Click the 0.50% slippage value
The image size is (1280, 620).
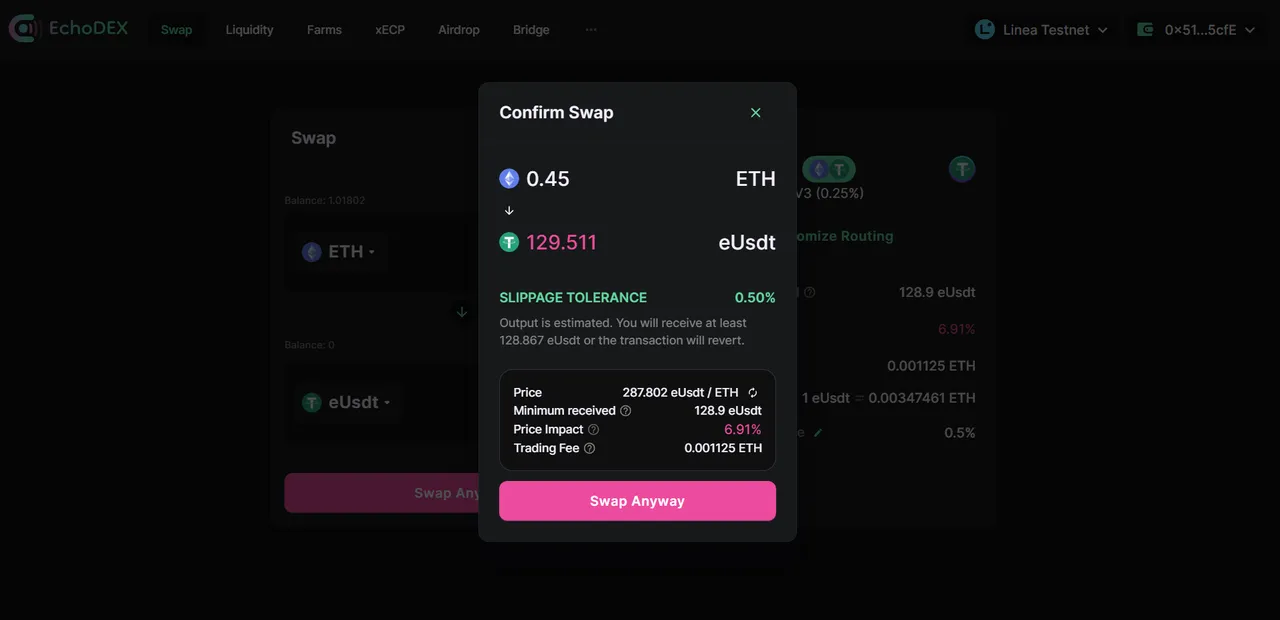pos(755,297)
